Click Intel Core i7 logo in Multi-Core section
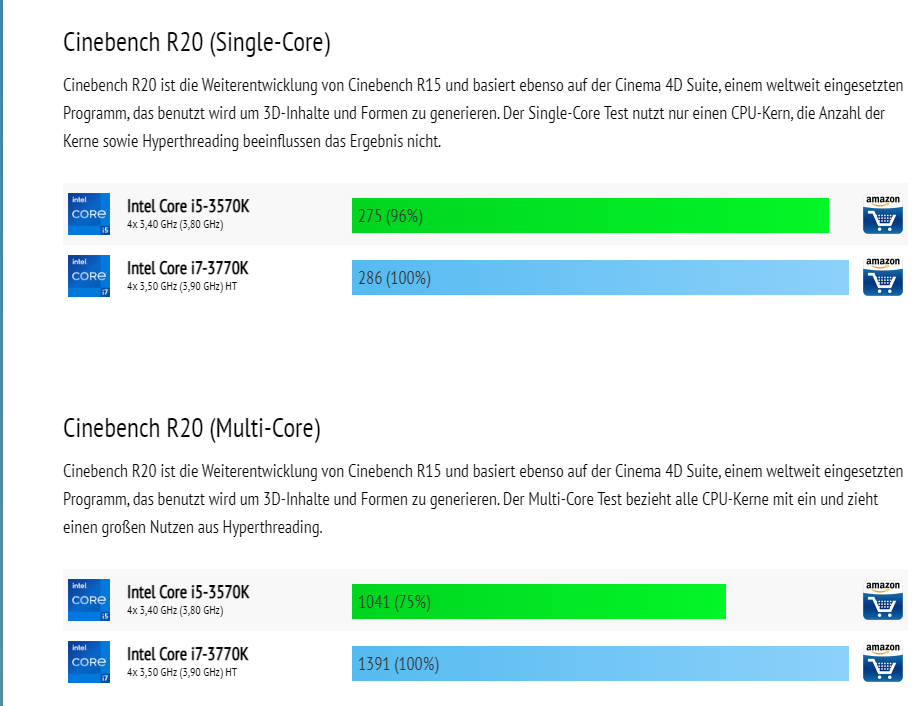 coord(89,663)
